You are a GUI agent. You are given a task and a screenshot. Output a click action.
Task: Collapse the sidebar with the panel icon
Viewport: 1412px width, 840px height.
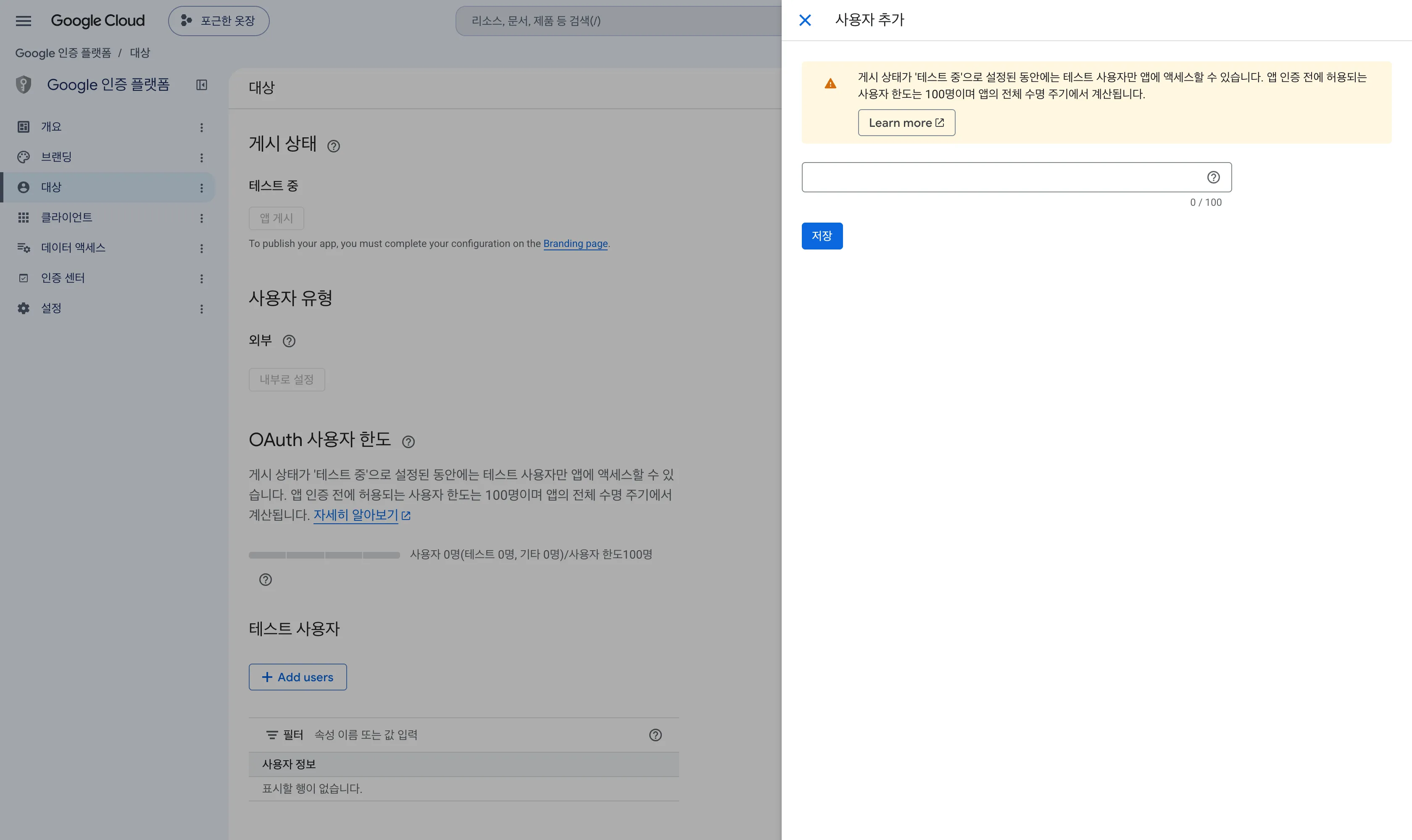coord(202,85)
